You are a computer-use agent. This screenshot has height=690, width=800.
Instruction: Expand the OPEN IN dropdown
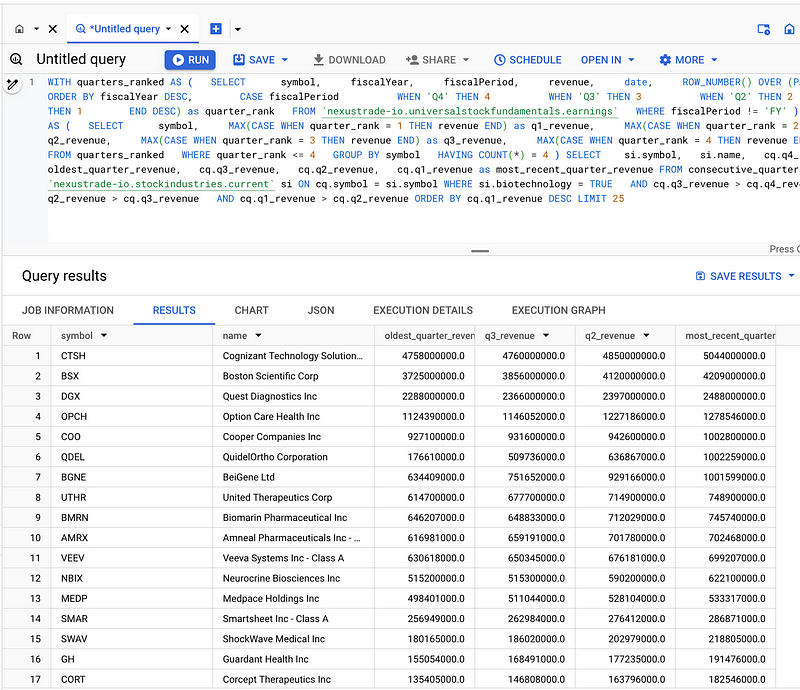tap(608, 60)
